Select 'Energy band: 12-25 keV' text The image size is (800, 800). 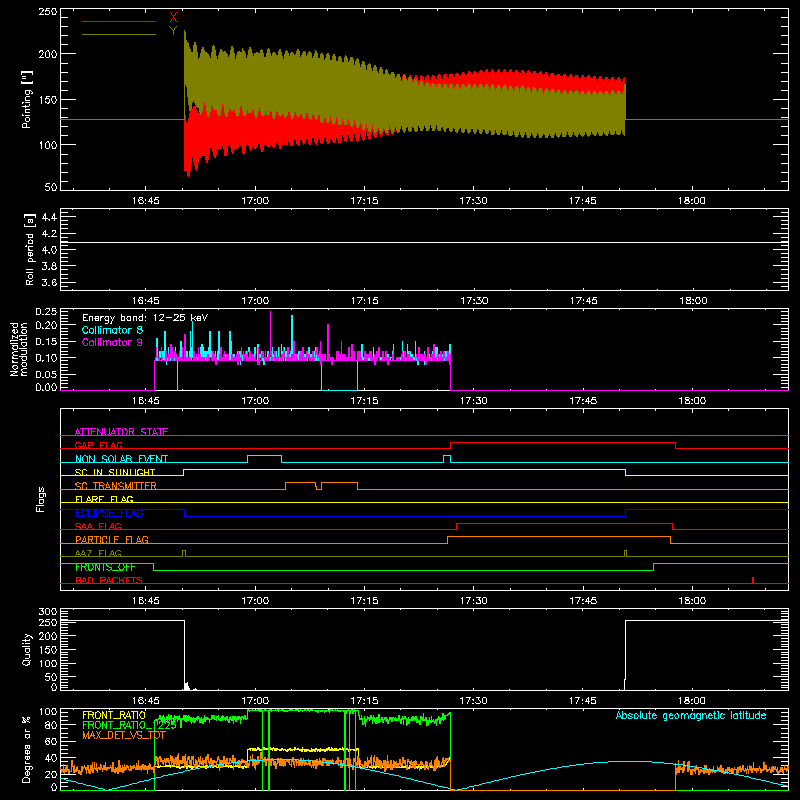tap(145, 318)
